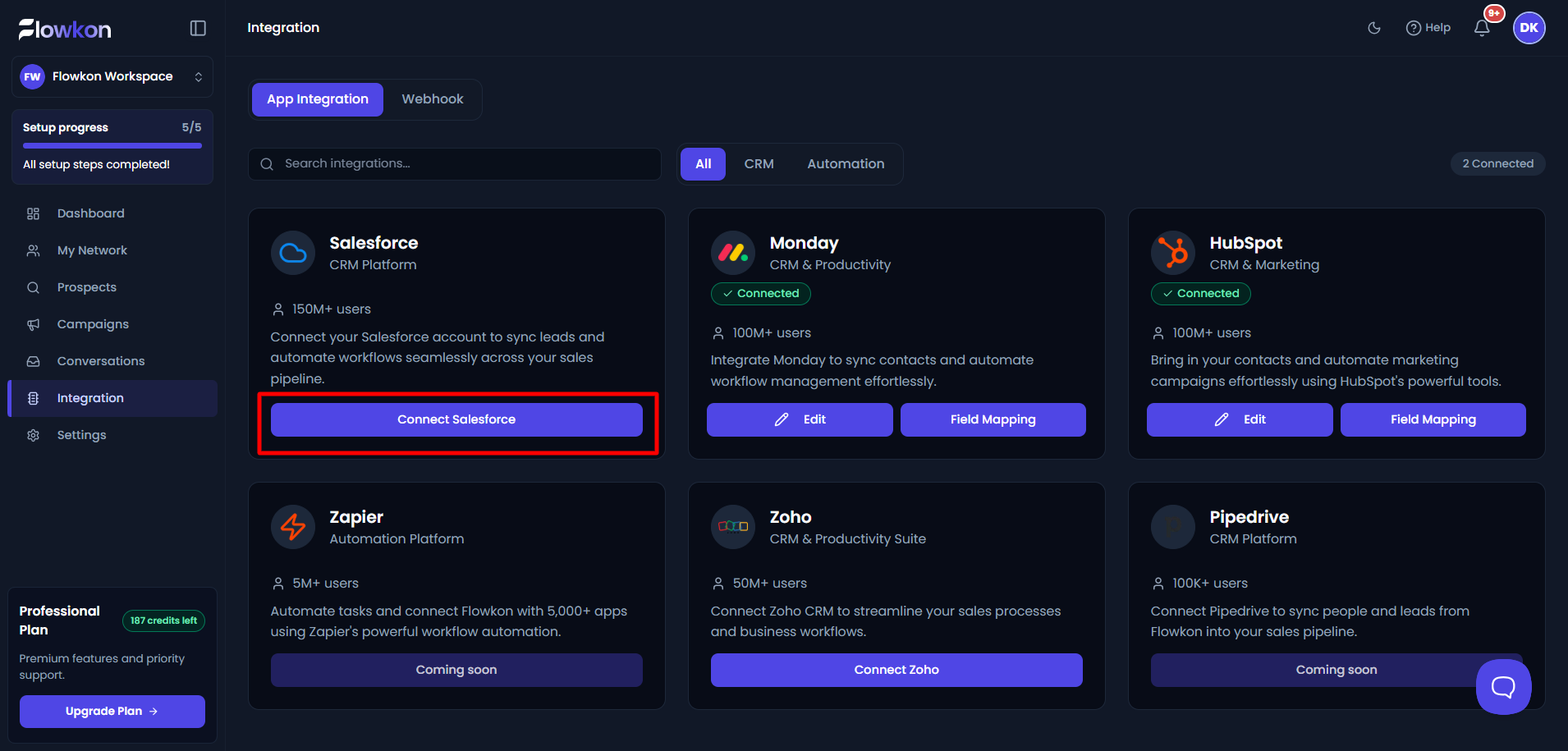Edit the HubSpot integration
The width and height of the screenshot is (1568, 751).
pos(1240,419)
